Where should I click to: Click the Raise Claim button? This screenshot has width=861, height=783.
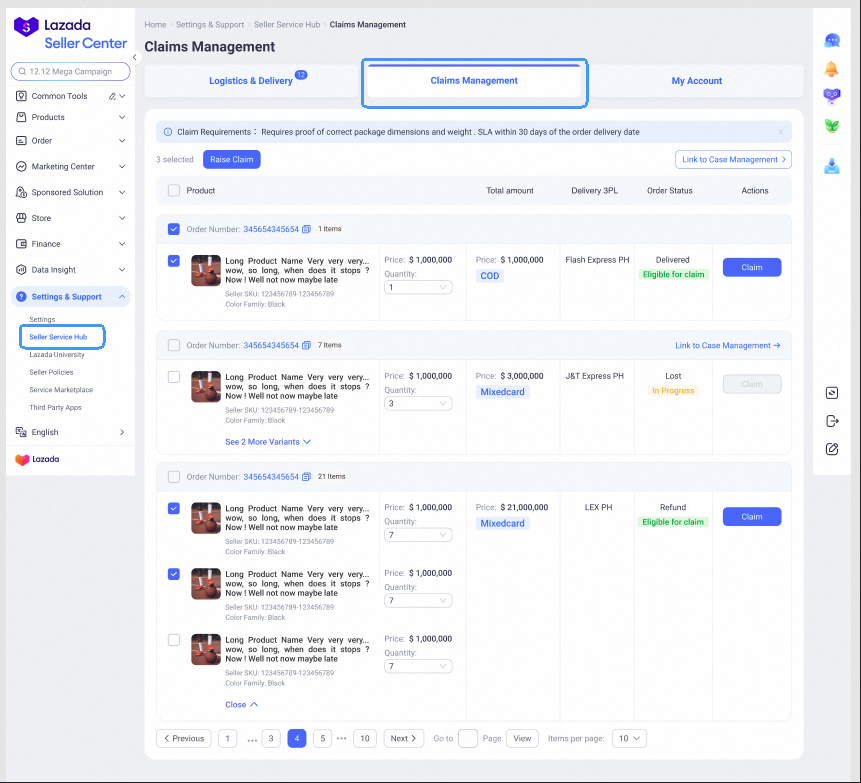coord(231,160)
